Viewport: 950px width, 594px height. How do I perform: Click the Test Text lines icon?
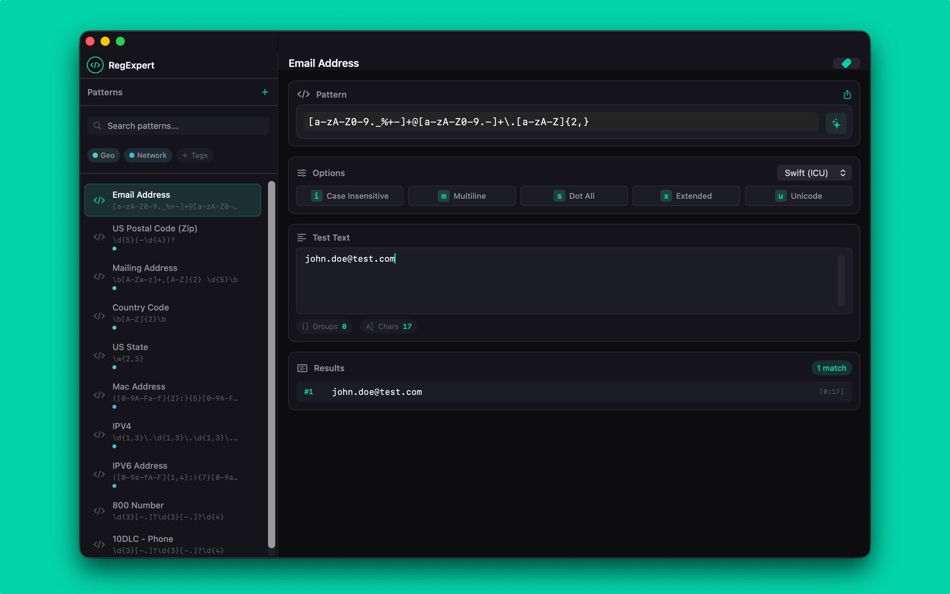(x=302, y=238)
